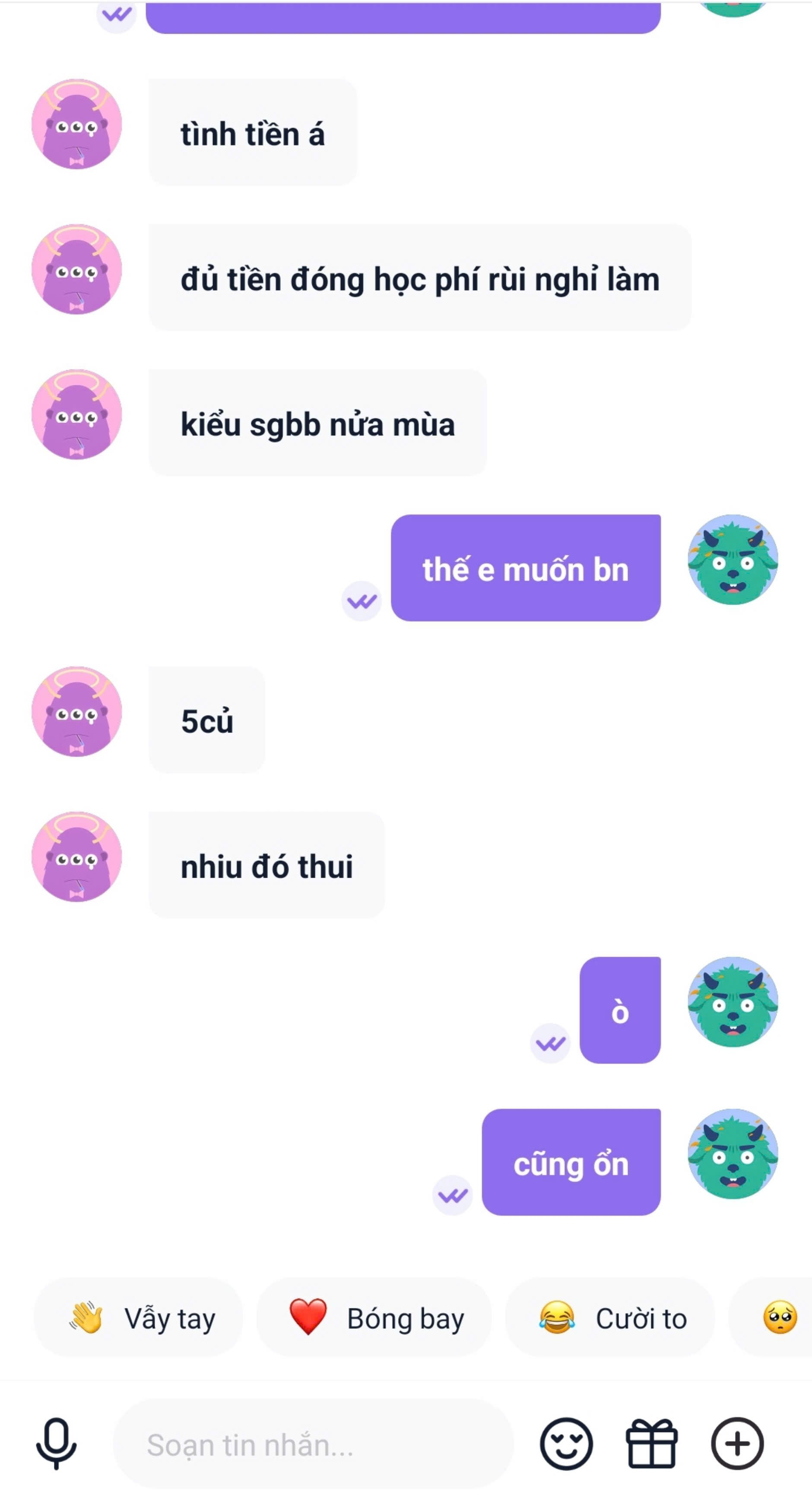Send the Cười to laughing reaction
Screen dimensions: 812x1506
610,1317
